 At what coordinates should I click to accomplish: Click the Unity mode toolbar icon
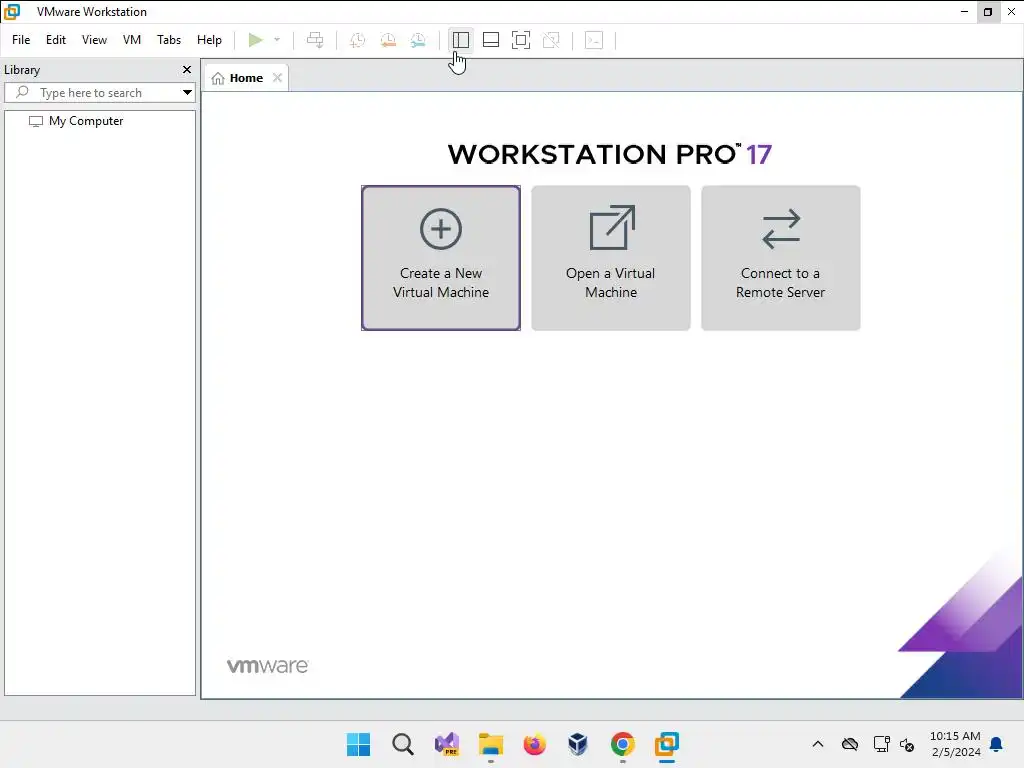click(x=551, y=40)
